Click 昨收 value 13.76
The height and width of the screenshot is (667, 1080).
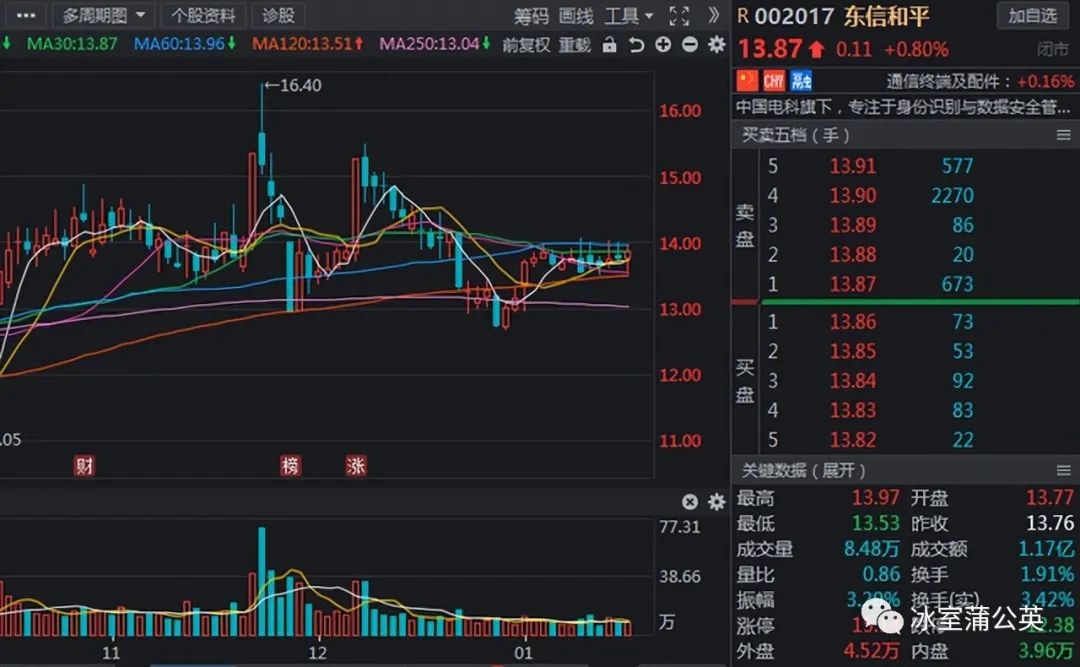point(1050,523)
